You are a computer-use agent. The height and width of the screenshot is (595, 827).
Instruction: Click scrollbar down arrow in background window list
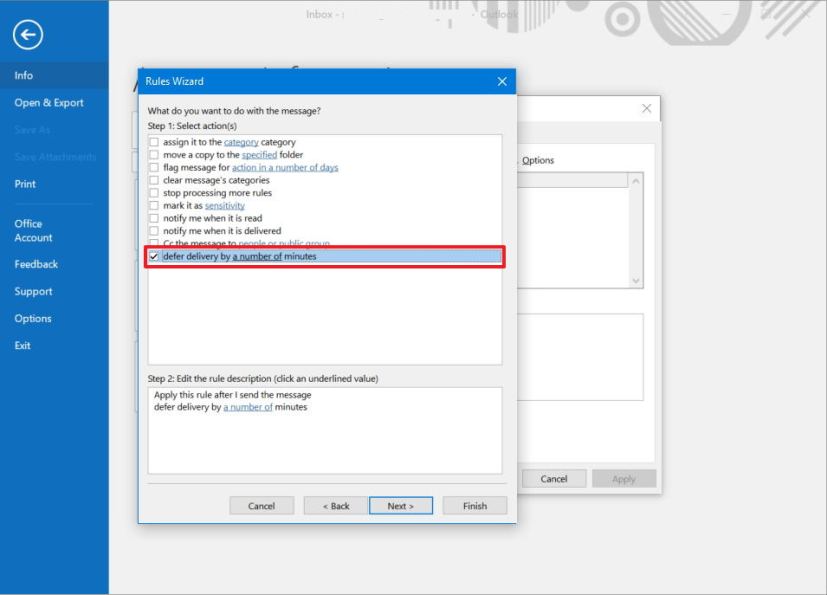[636, 281]
